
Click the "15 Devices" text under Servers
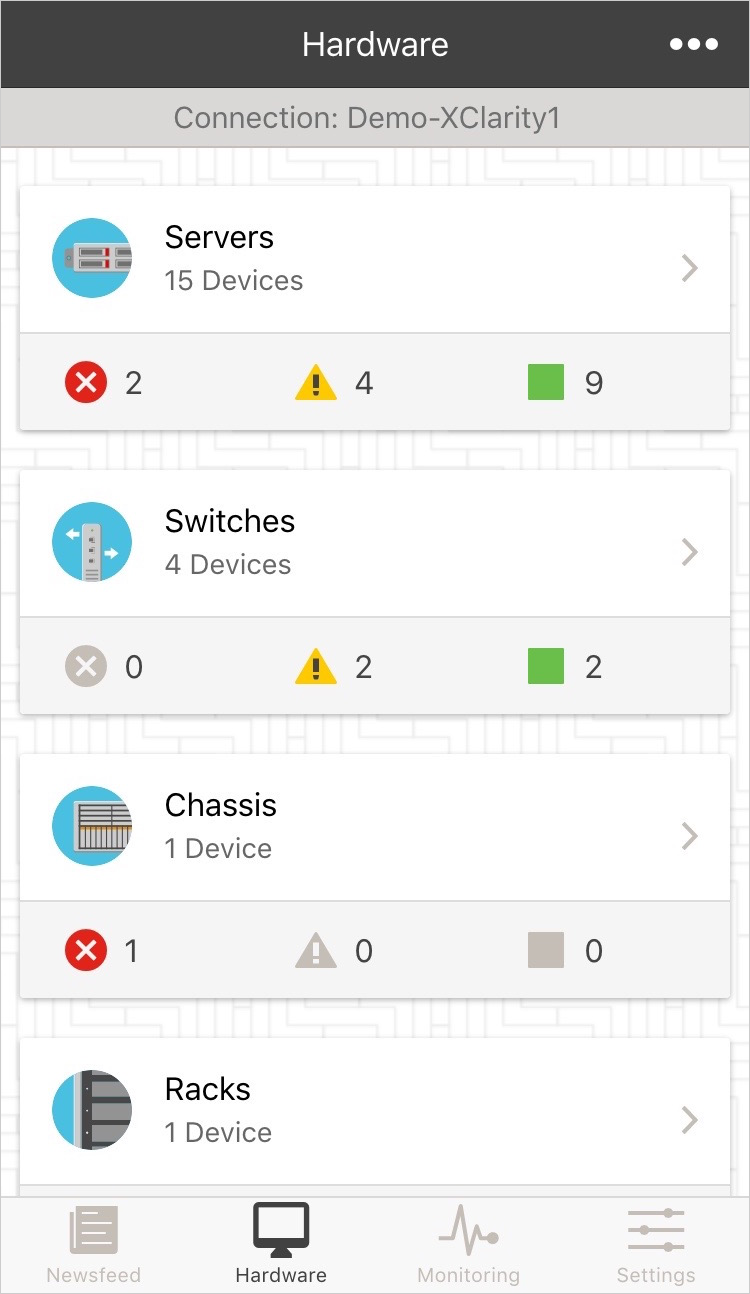(234, 281)
